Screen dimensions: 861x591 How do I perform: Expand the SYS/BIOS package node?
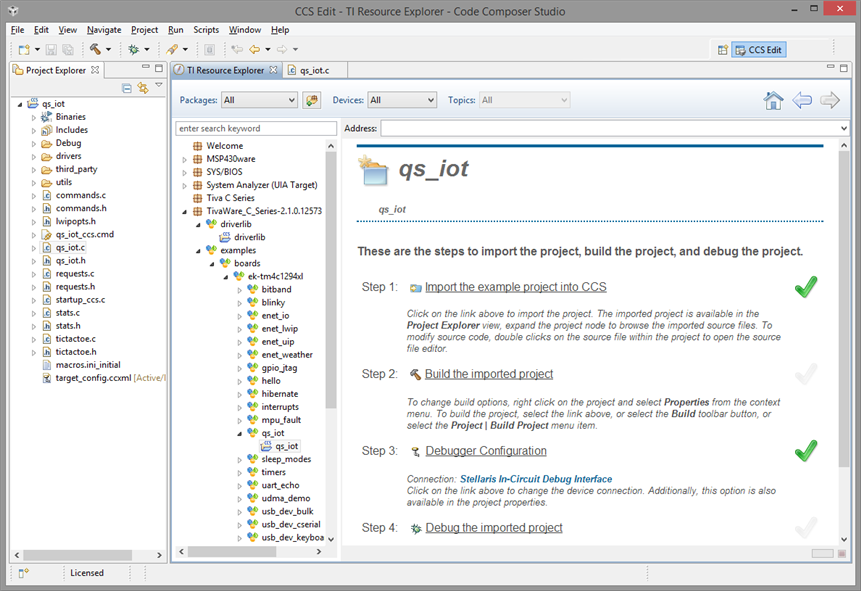[x=184, y=172]
